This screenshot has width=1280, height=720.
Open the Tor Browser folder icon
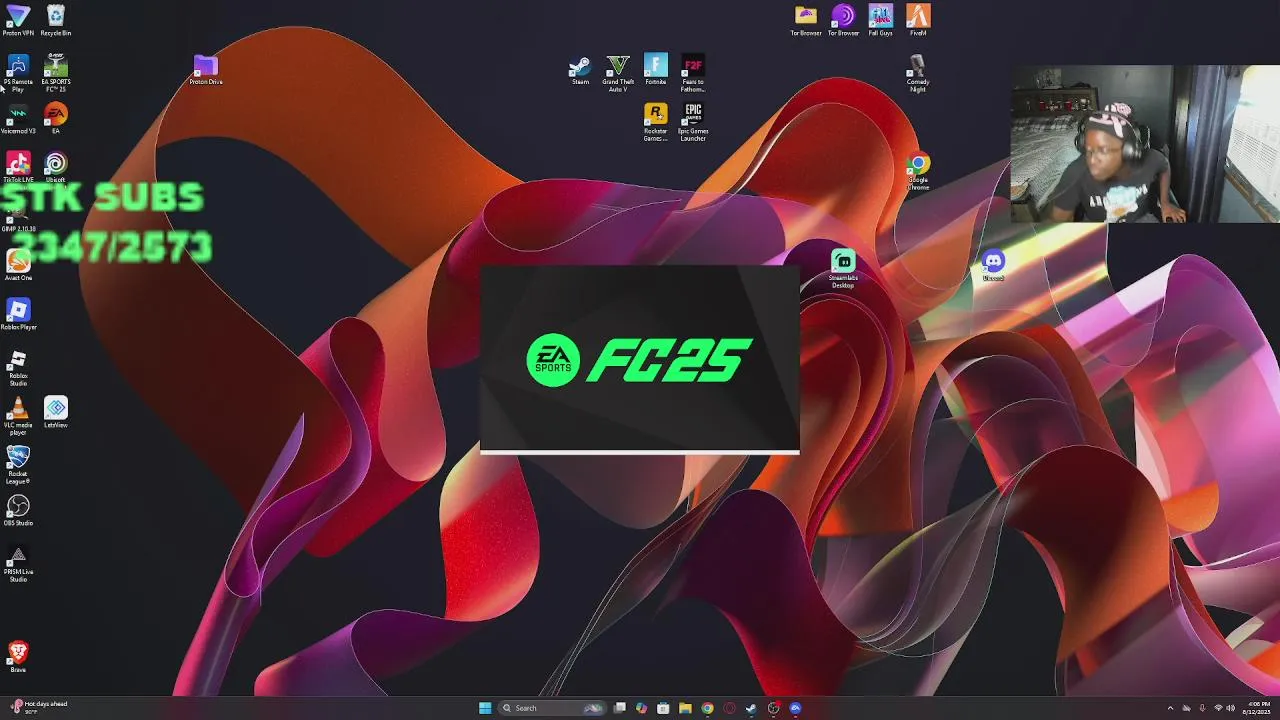(x=806, y=20)
